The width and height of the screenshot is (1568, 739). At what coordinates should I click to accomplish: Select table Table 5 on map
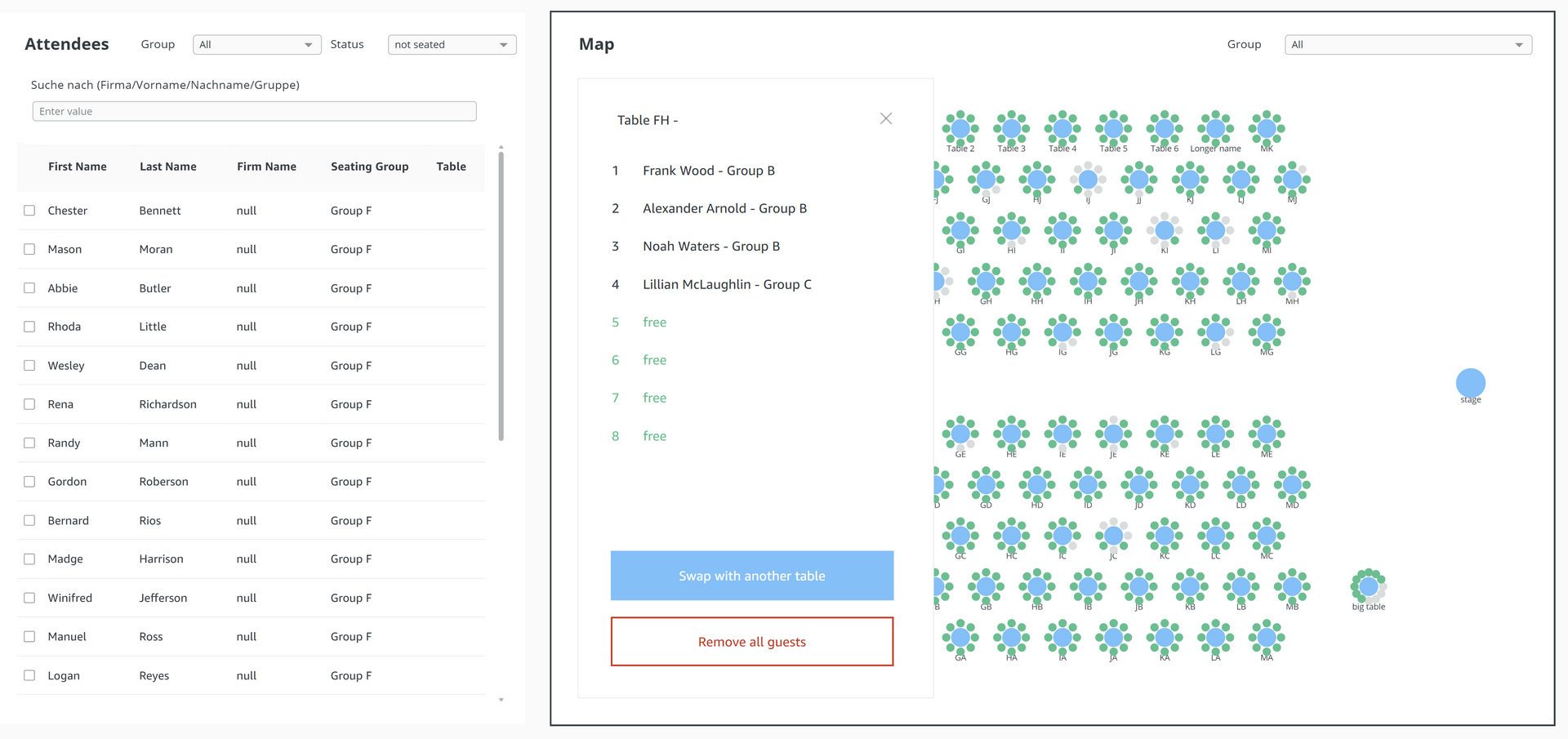1113,128
